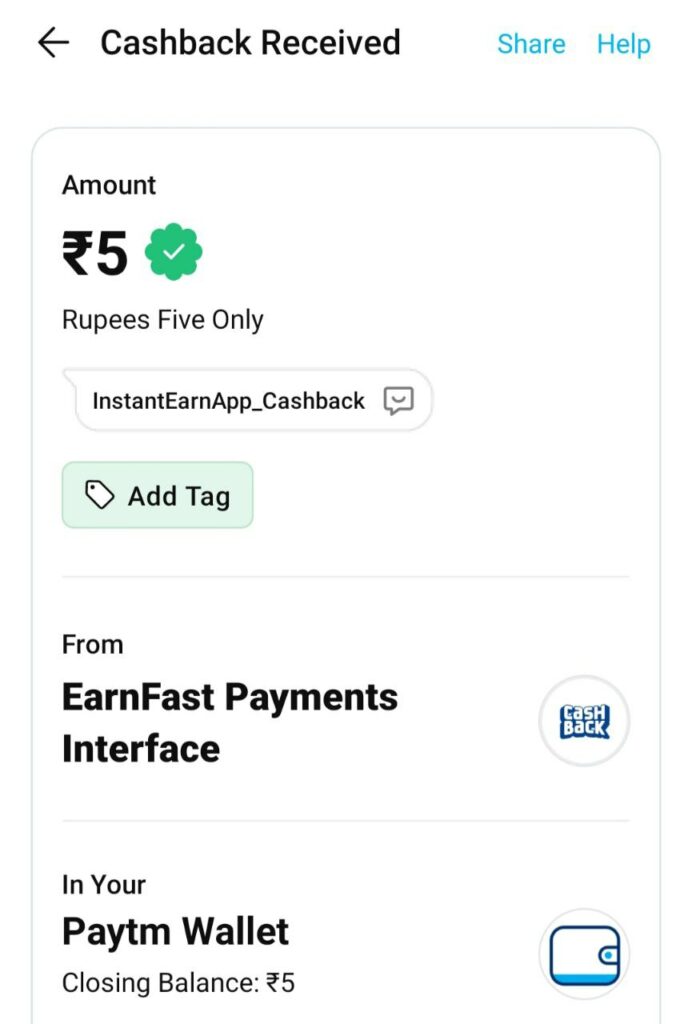Screen dimensions: 692x1024
Task: Tap the From label
Action: tap(93, 645)
